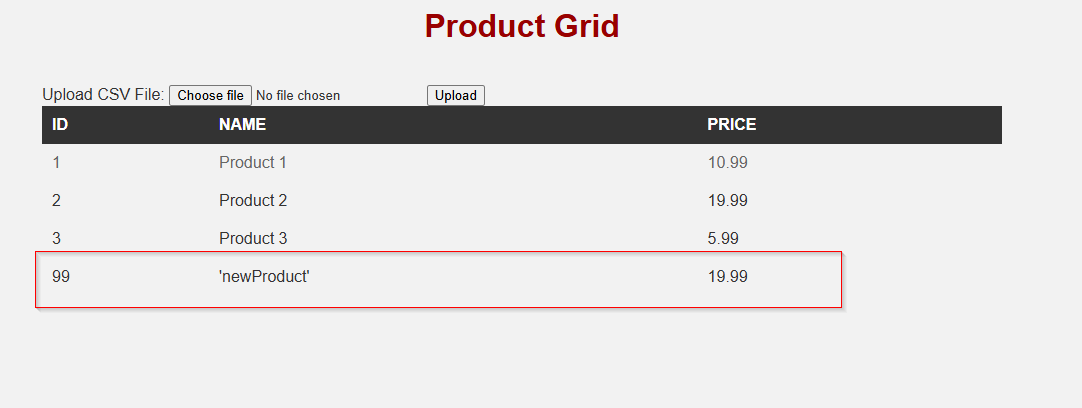Click newProduct's 19.99 price cell
Image resolution: width=1082 pixels, height=408 pixels.
point(727,277)
